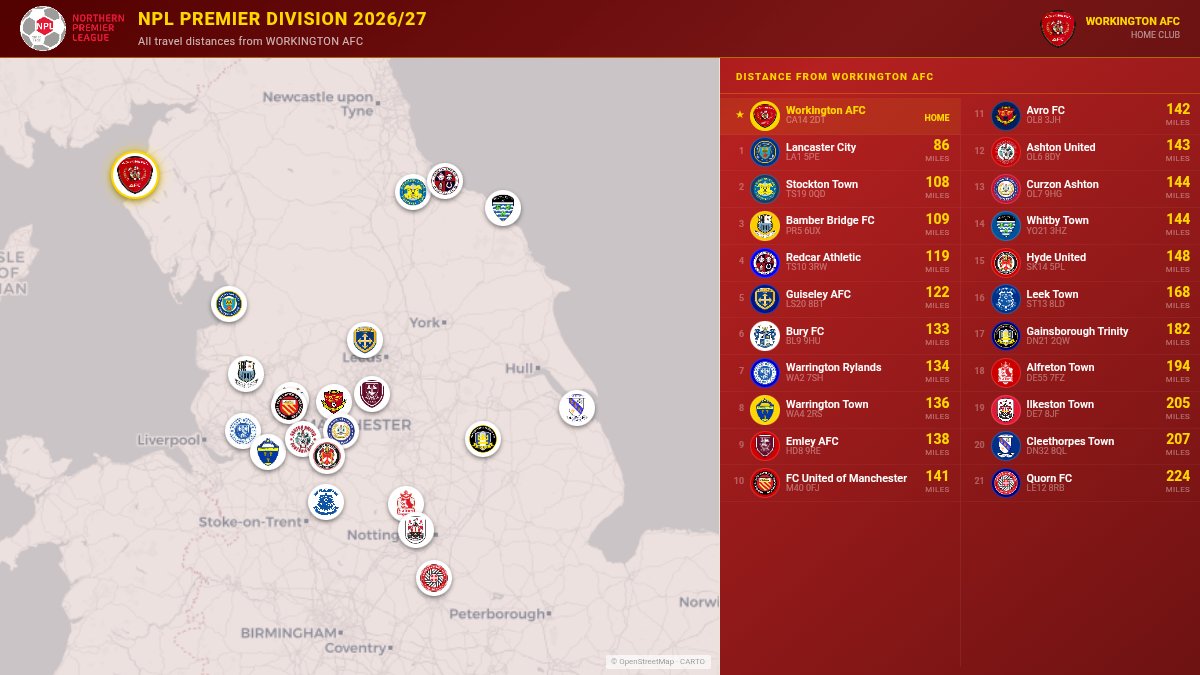This screenshot has height=675, width=1200.
Task: Click the Bamber Bridge FC crest in list
Action: (x=765, y=226)
